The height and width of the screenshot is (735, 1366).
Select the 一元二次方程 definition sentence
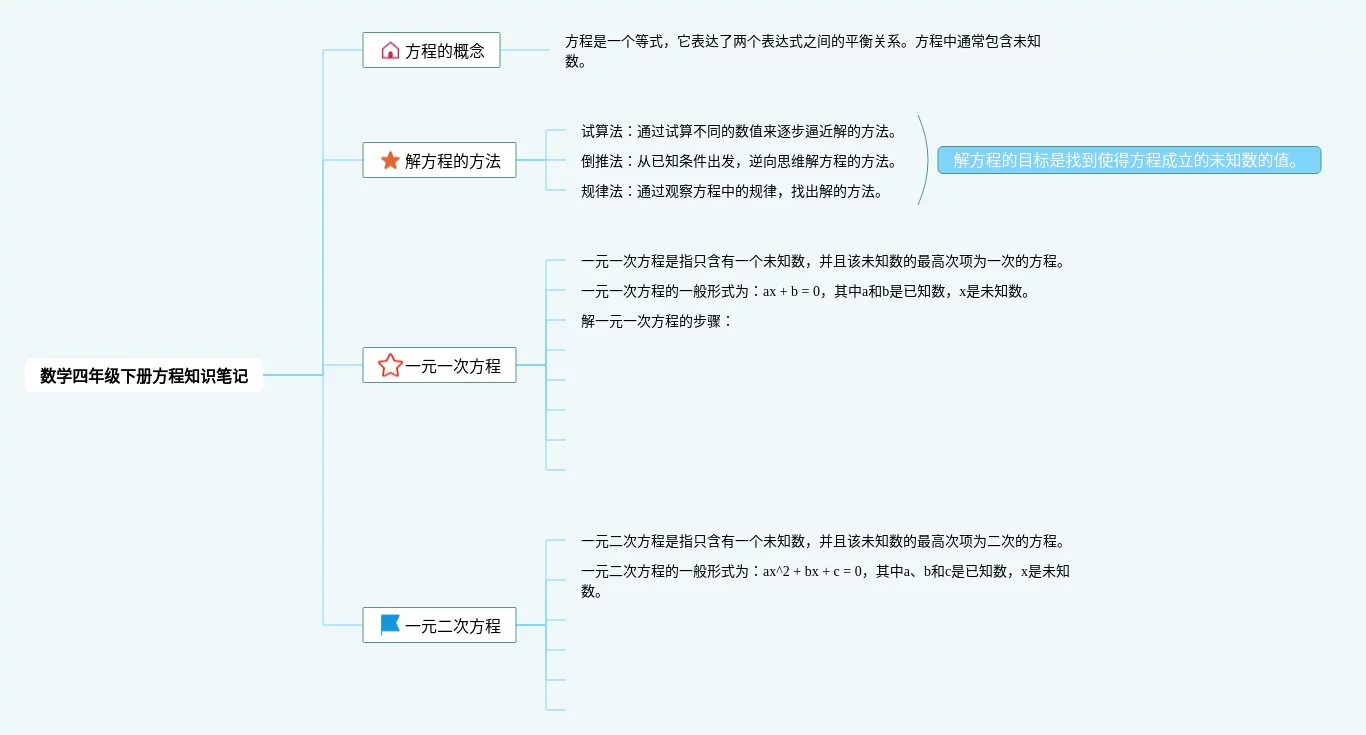point(822,541)
